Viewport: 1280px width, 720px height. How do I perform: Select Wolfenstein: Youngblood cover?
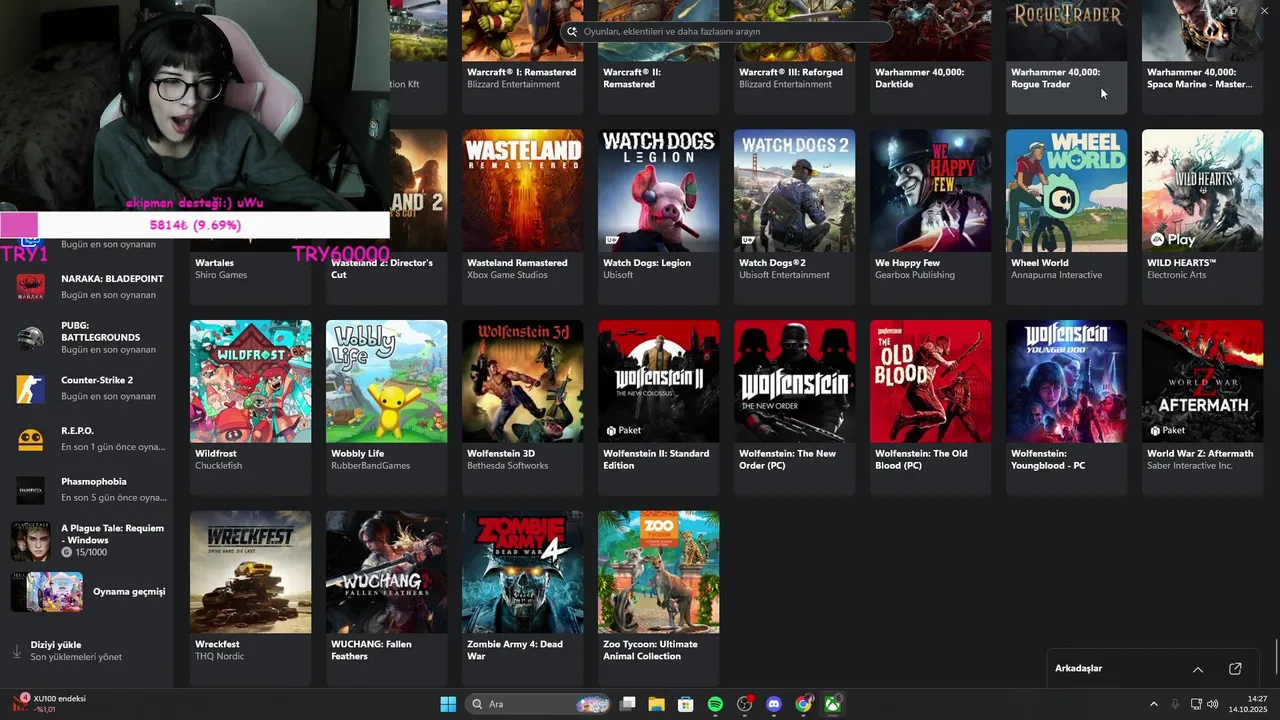[1067, 381]
